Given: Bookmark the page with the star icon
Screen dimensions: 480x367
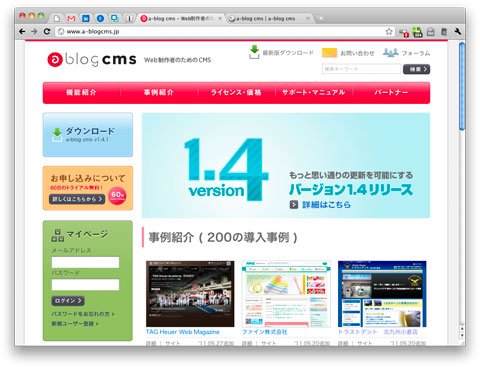Looking at the screenshot, I should (389, 32).
